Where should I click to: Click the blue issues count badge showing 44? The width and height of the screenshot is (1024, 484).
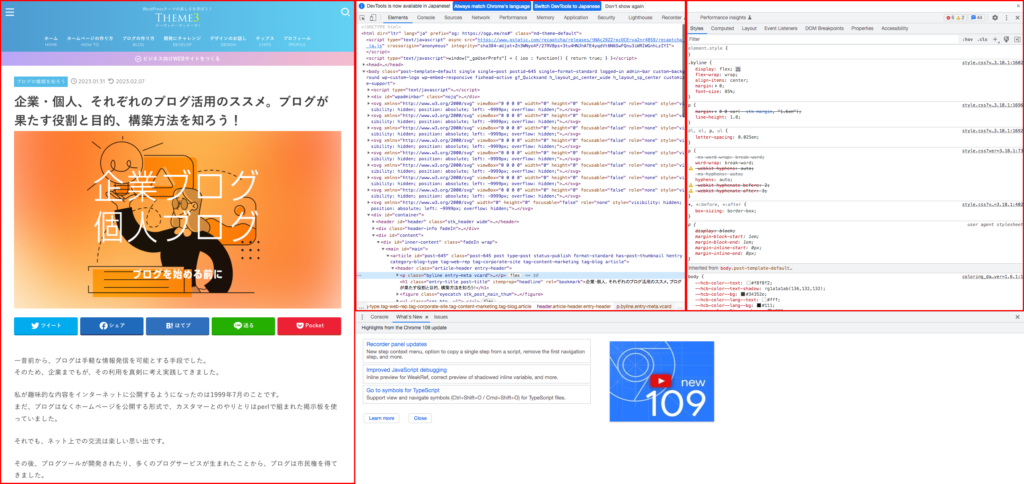pos(977,18)
